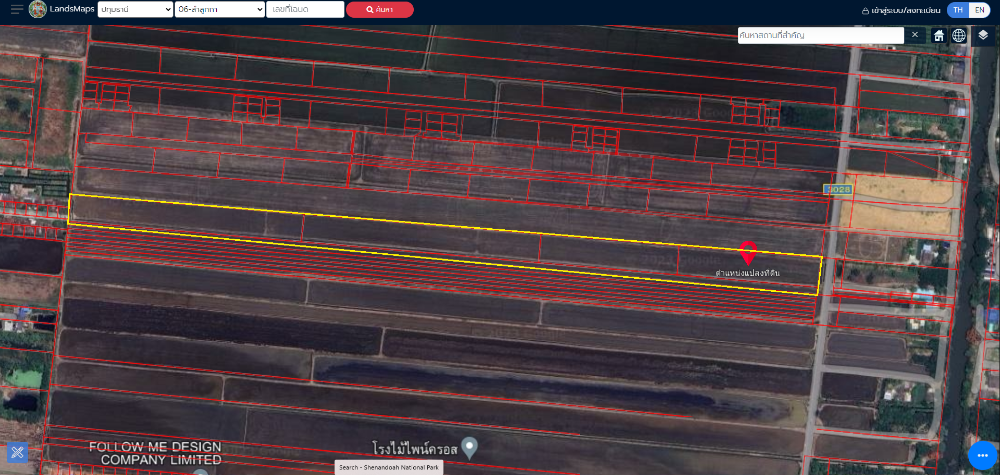Open the province dropdown showing ปทุมธานี
1000x475 pixels.
click(135, 10)
